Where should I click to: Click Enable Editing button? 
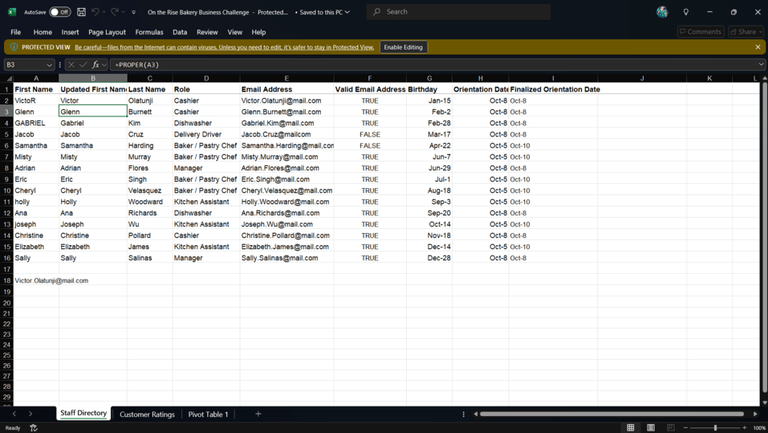403,48
